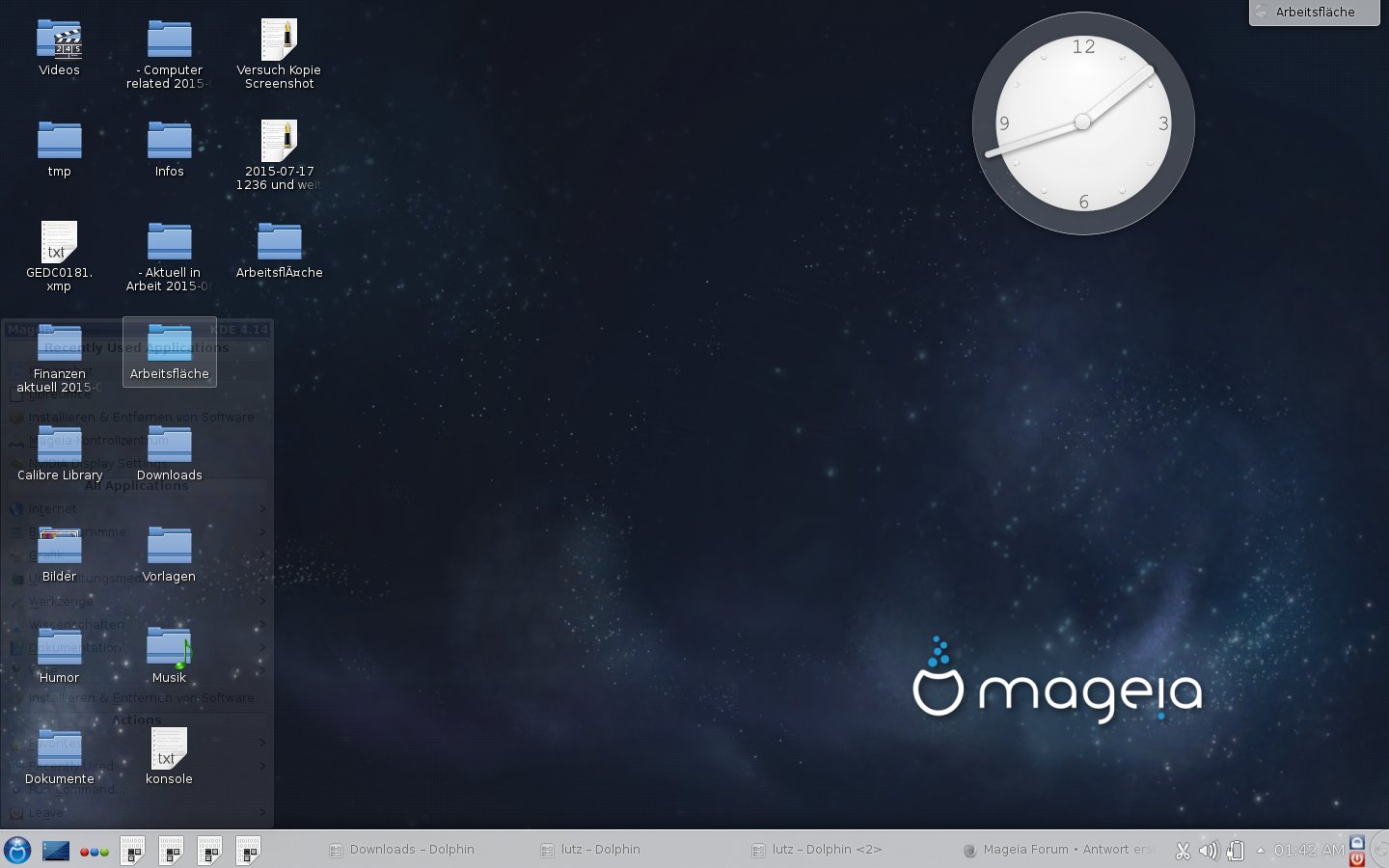Switch to Mageia Forum browser window
Screen dimensions: 1389x868
click(1058, 850)
